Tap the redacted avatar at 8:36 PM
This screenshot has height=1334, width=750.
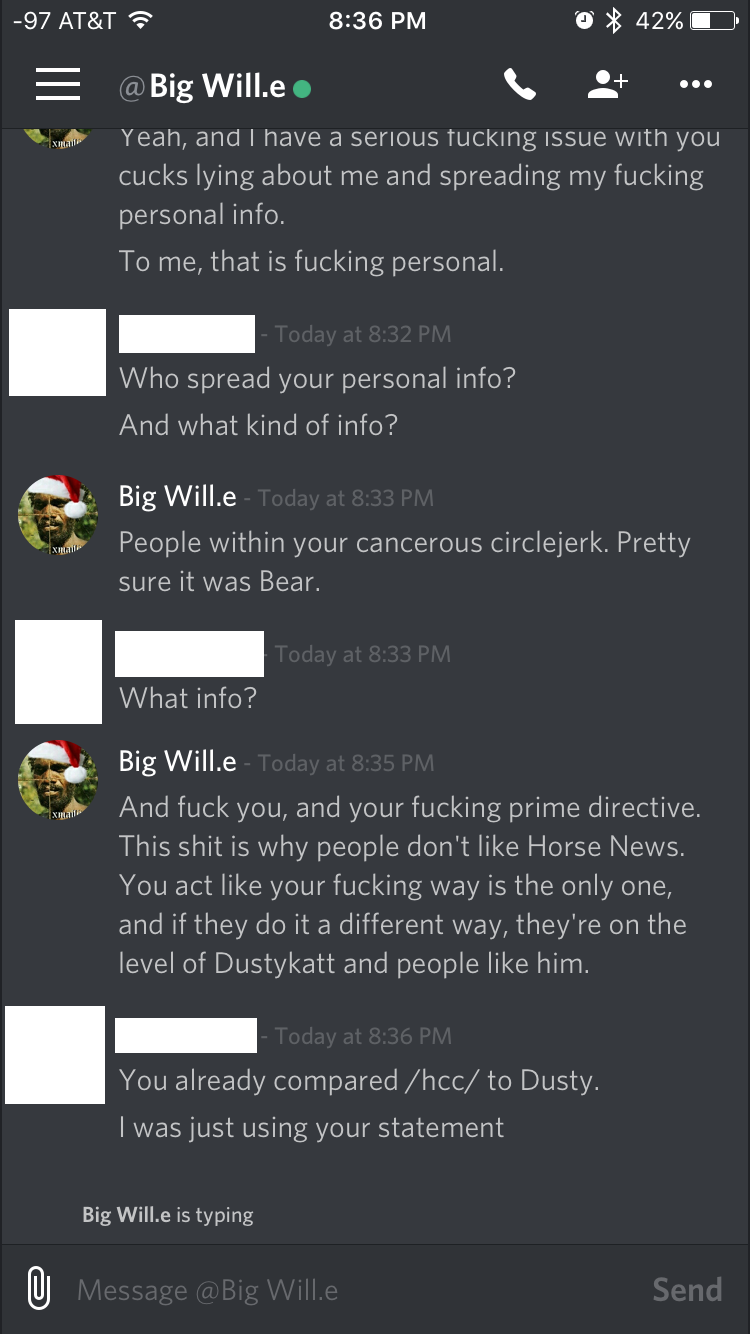click(55, 1055)
